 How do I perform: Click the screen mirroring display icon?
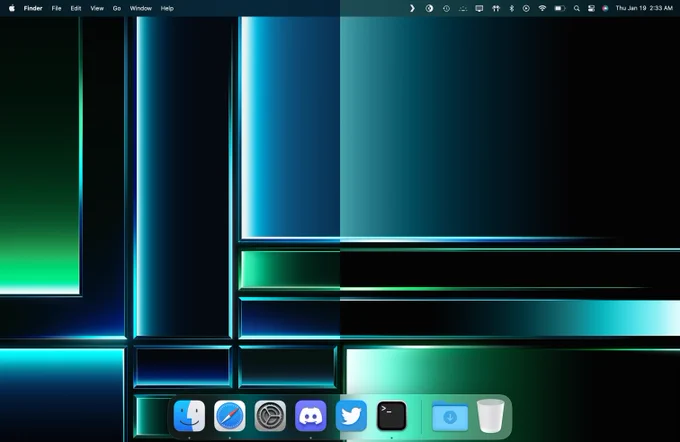pyautogui.click(x=479, y=8)
